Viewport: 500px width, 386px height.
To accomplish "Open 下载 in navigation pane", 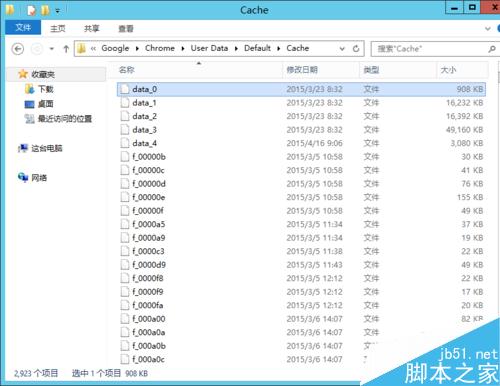I will 45,89.
